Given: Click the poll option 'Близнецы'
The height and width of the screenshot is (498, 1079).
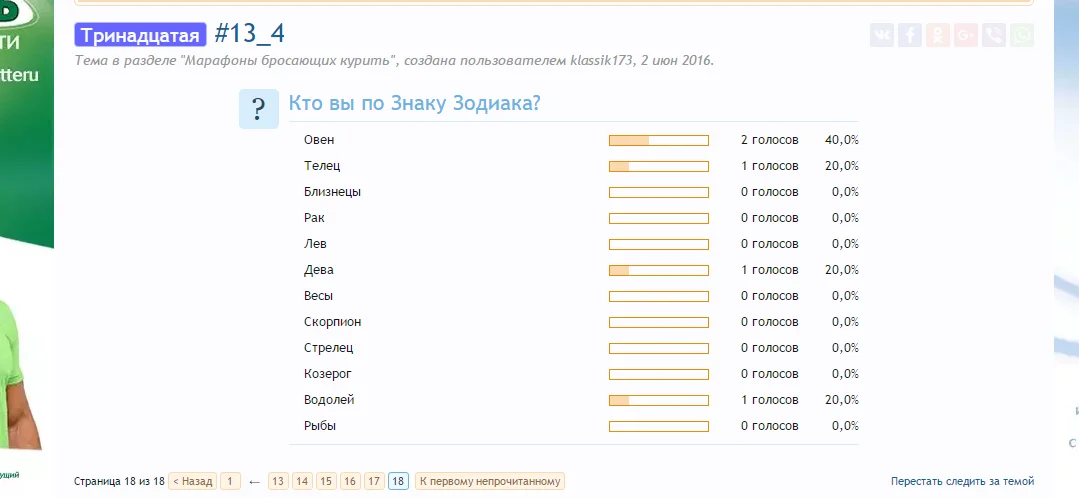Looking at the screenshot, I should pos(332,192).
